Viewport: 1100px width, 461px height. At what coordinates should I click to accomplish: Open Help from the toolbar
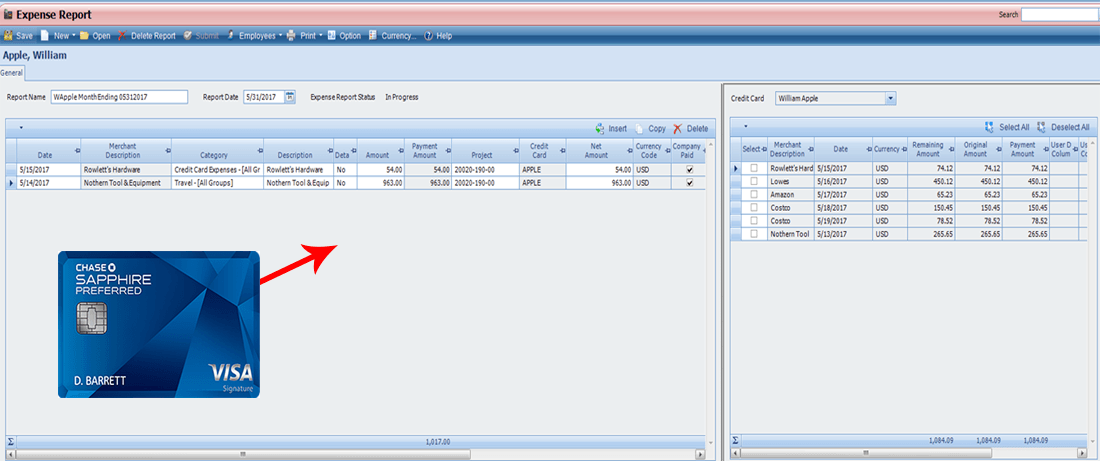point(438,36)
